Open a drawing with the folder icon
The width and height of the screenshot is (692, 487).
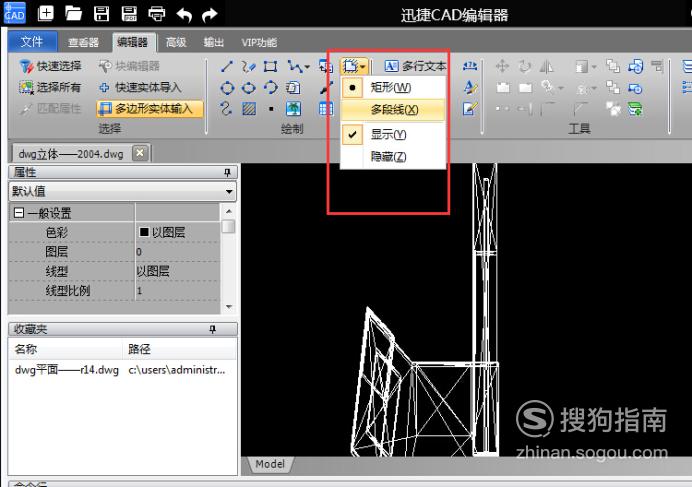(x=73, y=14)
